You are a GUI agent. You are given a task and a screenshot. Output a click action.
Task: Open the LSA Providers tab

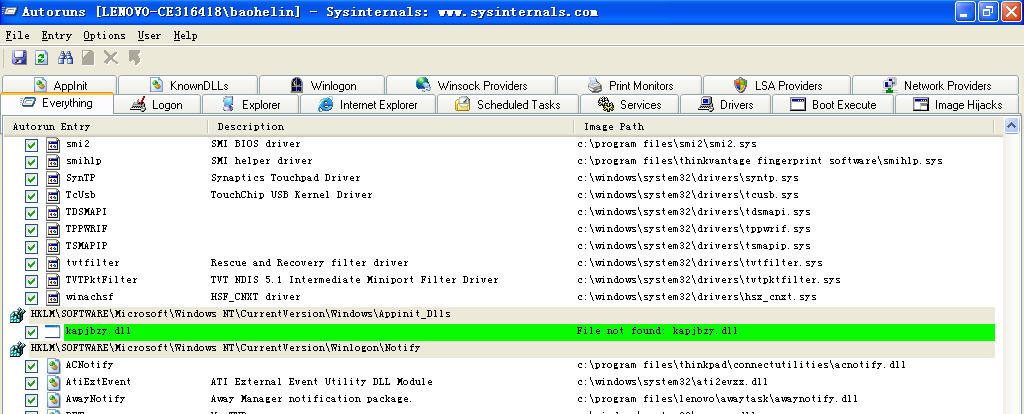[777, 86]
